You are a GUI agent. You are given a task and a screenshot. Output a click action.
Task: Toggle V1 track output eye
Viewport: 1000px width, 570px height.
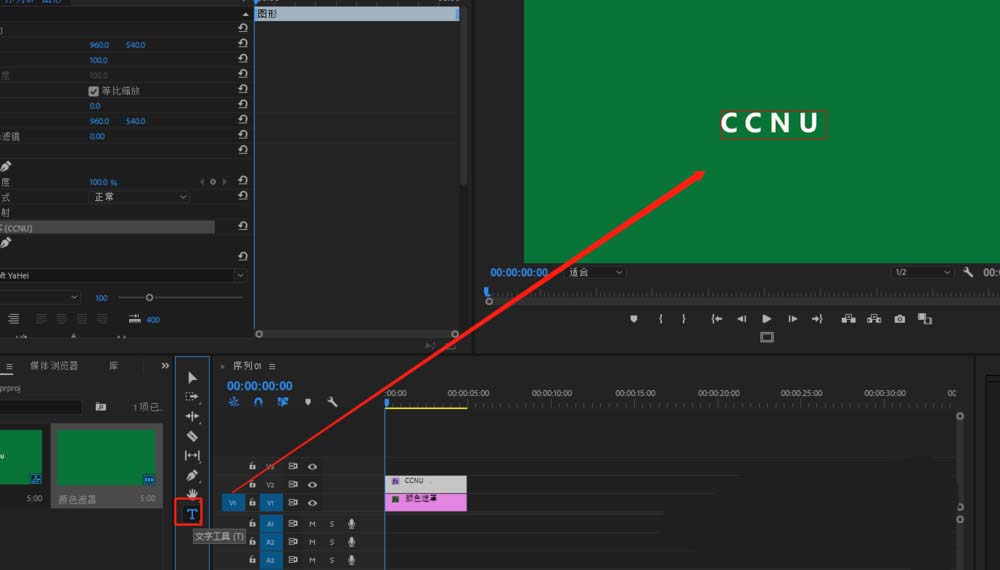[312, 503]
